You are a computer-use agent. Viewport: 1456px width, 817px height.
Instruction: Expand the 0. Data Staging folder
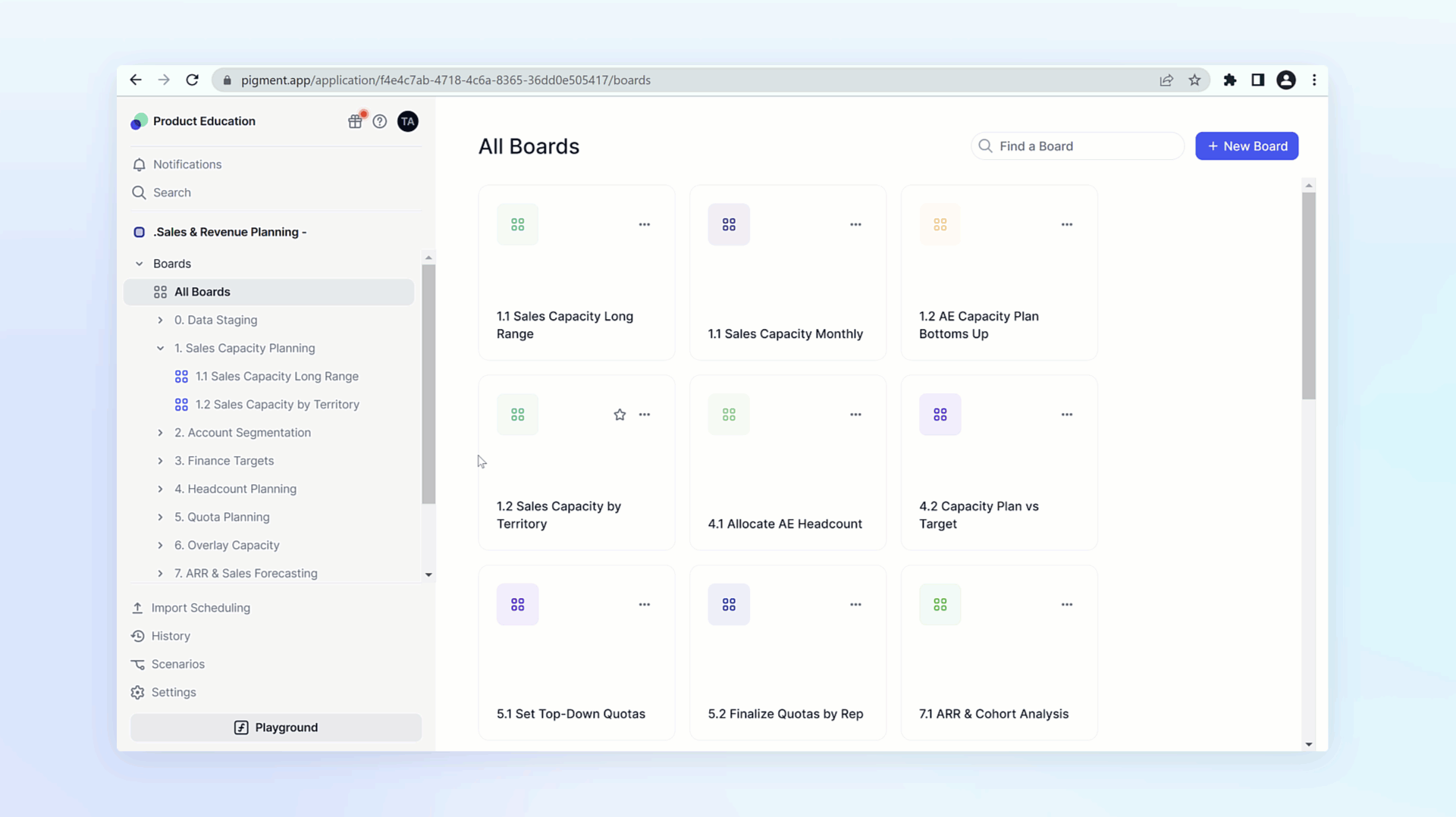pyautogui.click(x=160, y=321)
